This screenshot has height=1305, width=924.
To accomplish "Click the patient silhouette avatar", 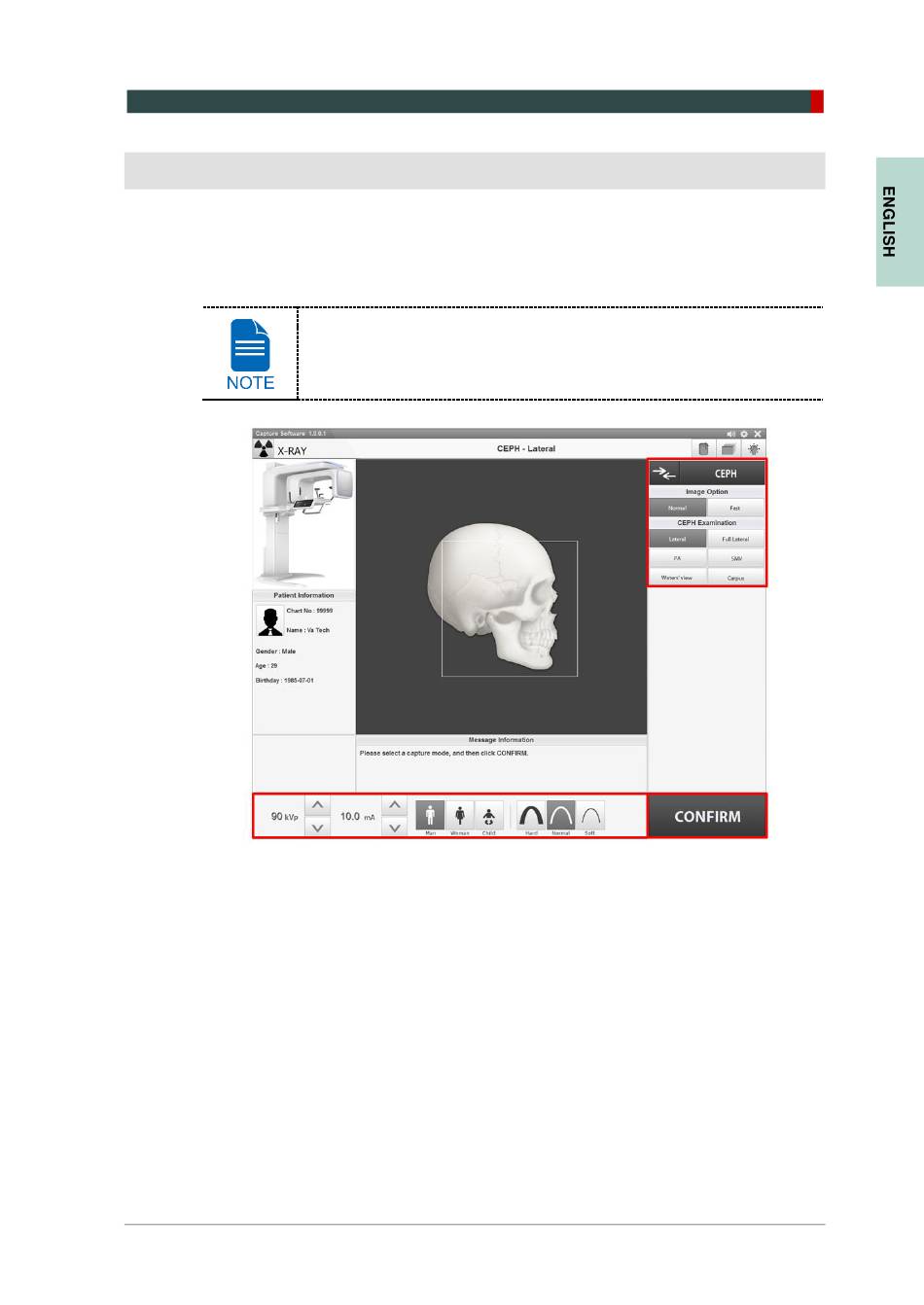I will [x=269, y=620].
